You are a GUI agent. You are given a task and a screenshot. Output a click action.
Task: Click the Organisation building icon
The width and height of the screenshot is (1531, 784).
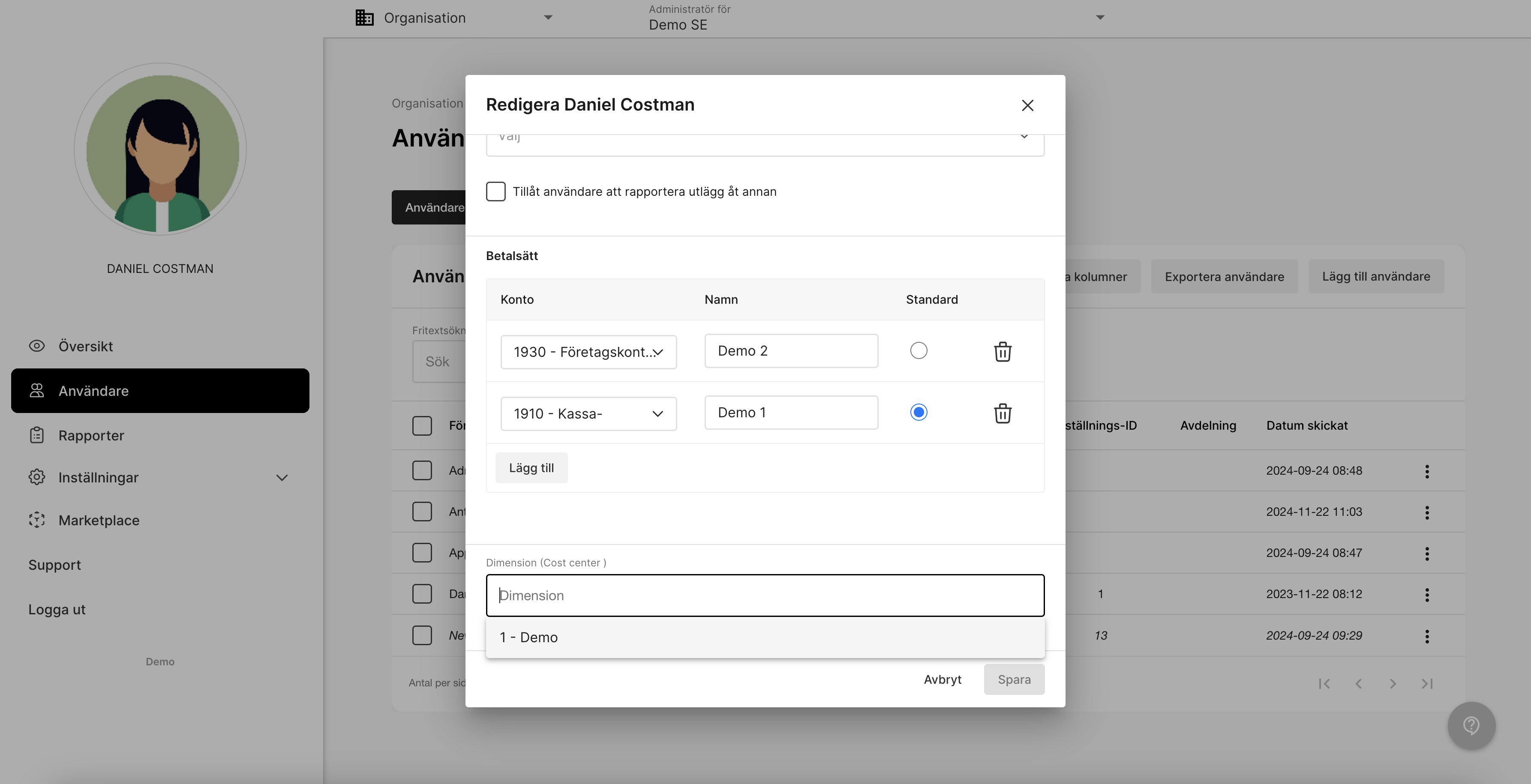tap(364, 18)
